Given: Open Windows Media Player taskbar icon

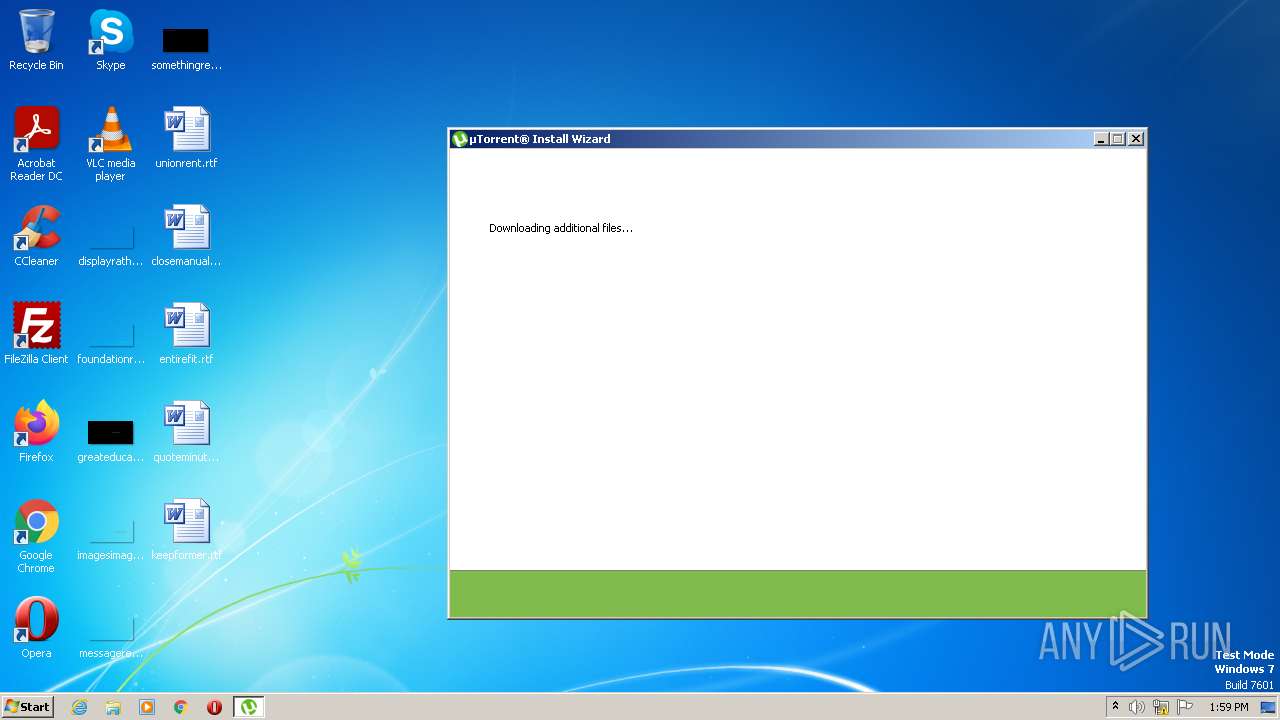Looking at the screenshot, I should (x=147, y=707).
